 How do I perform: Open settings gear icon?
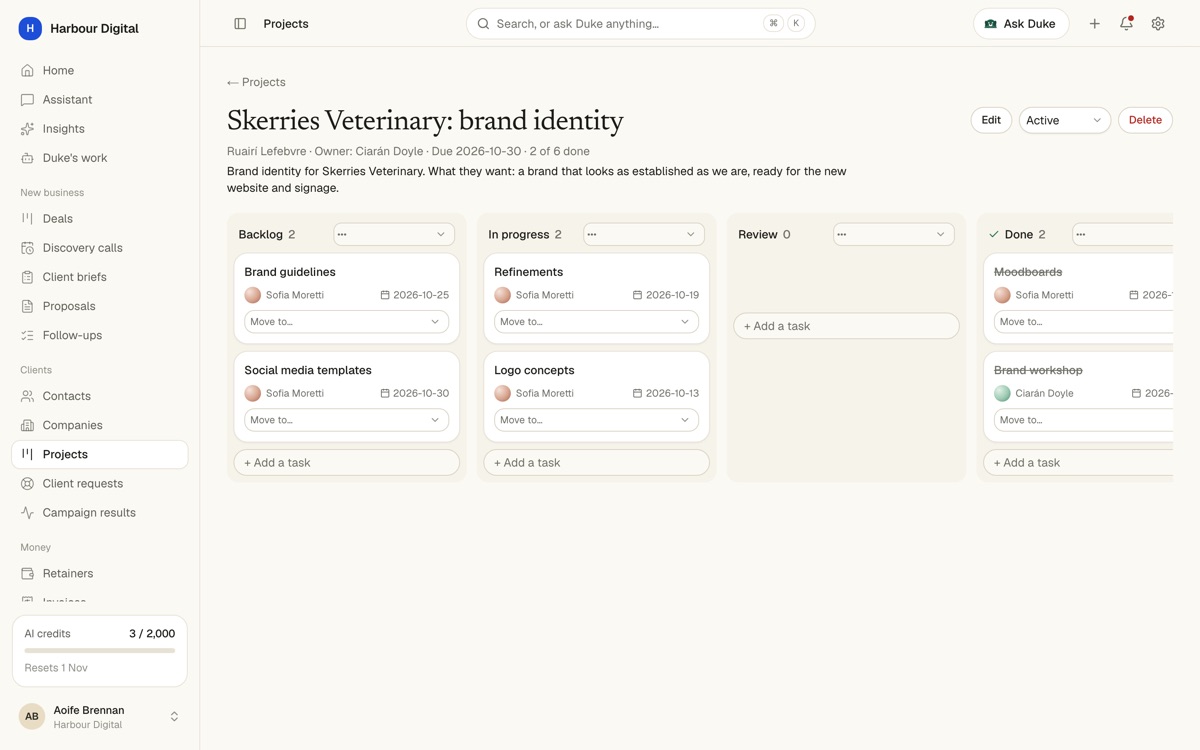tap(1158, 24)
